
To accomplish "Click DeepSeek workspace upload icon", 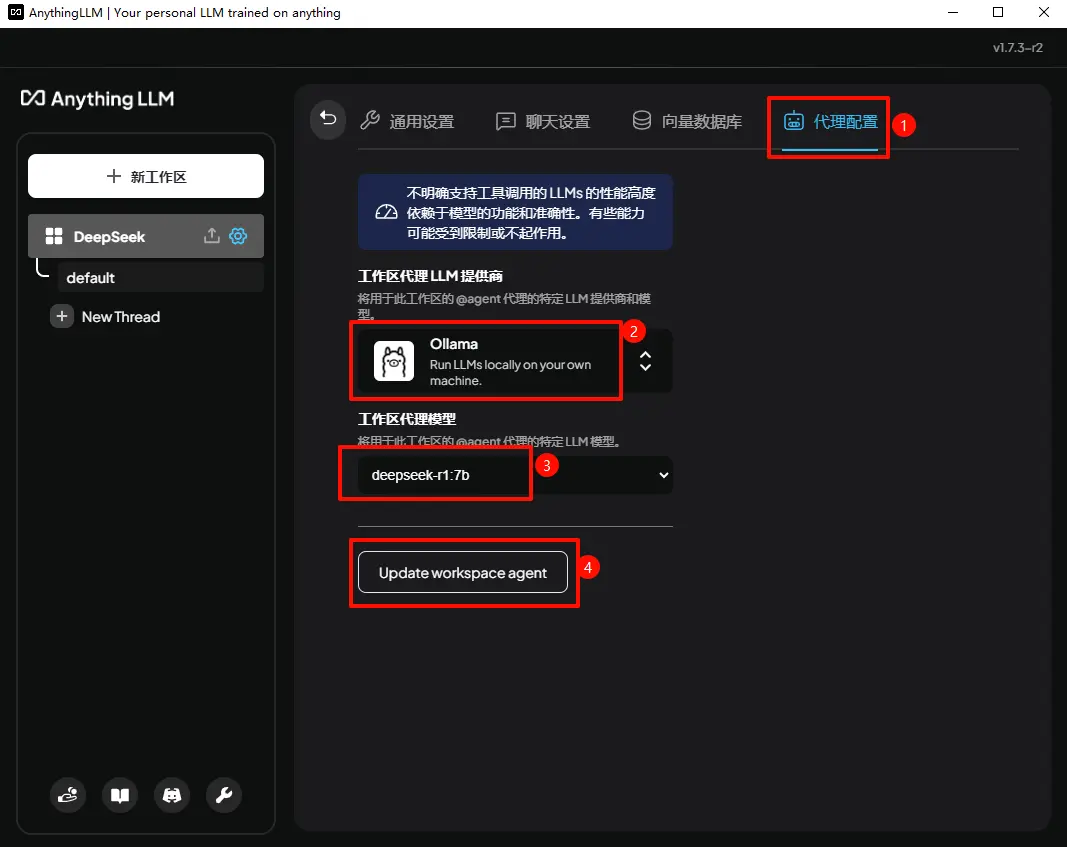I will pos(212,235).
